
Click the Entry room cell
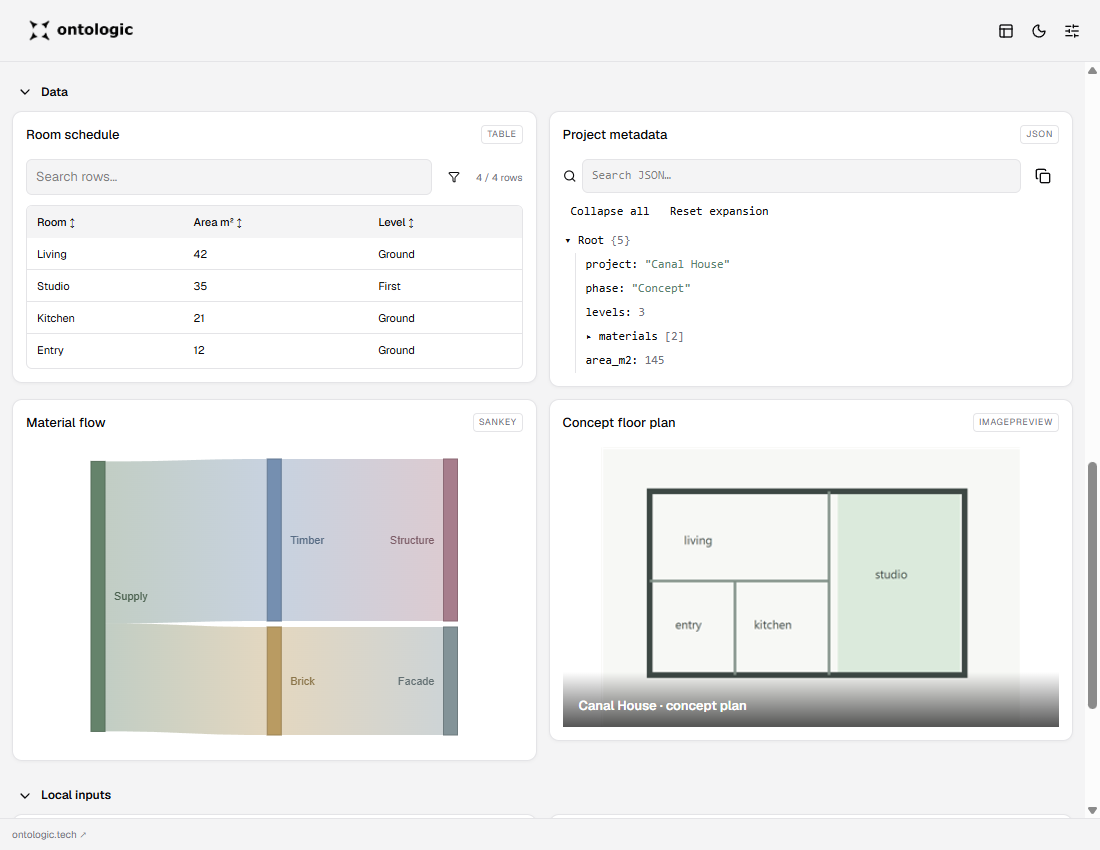(50, 350)
